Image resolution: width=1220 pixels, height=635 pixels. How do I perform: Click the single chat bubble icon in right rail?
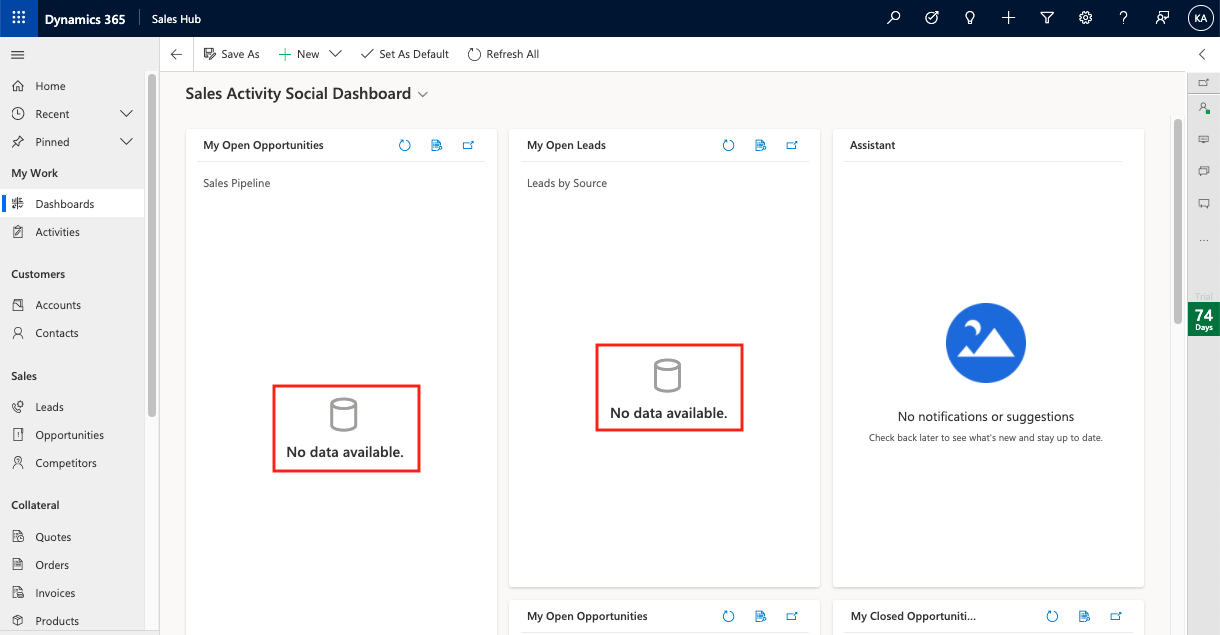coord(1204,204)
